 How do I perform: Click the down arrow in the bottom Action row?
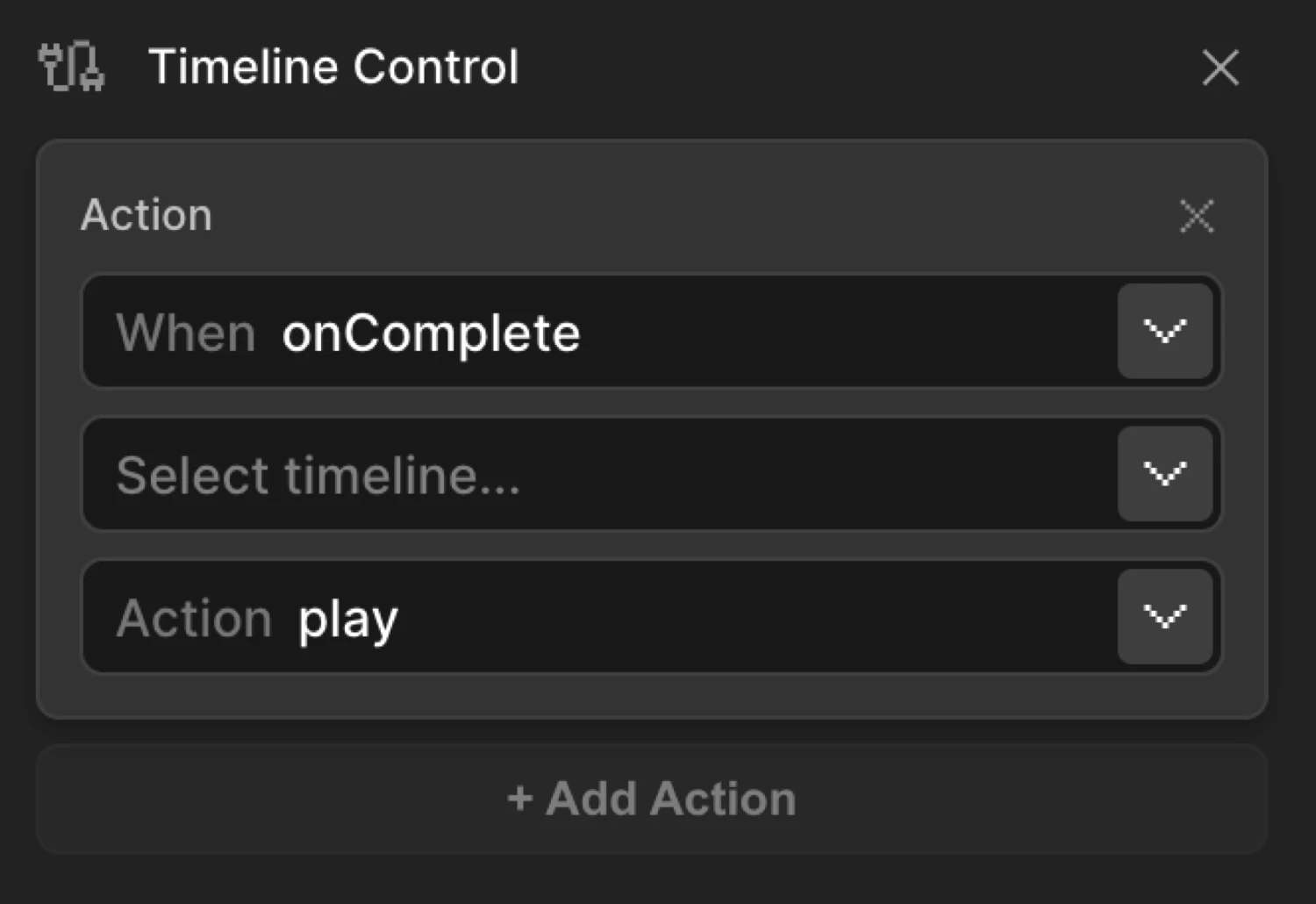(1165, 616)
